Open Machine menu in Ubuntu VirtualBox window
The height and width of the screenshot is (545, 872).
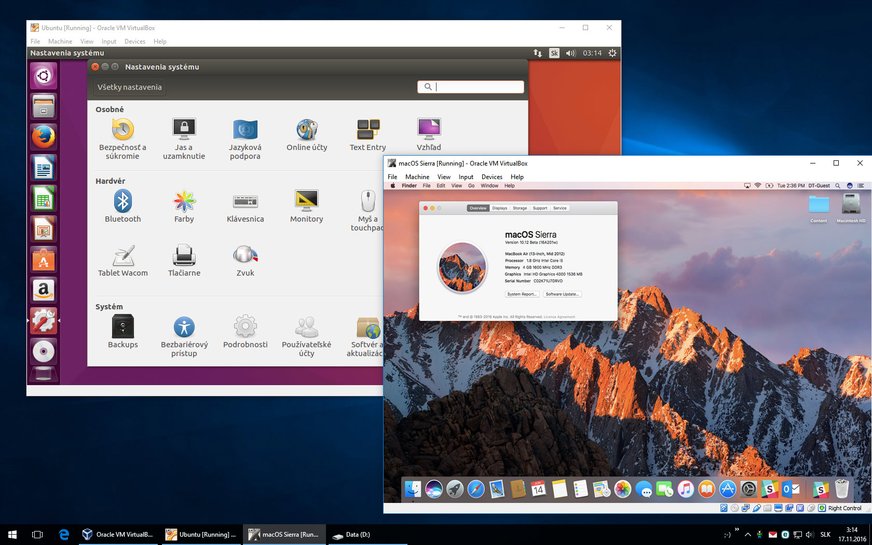(x=60, y=41)
